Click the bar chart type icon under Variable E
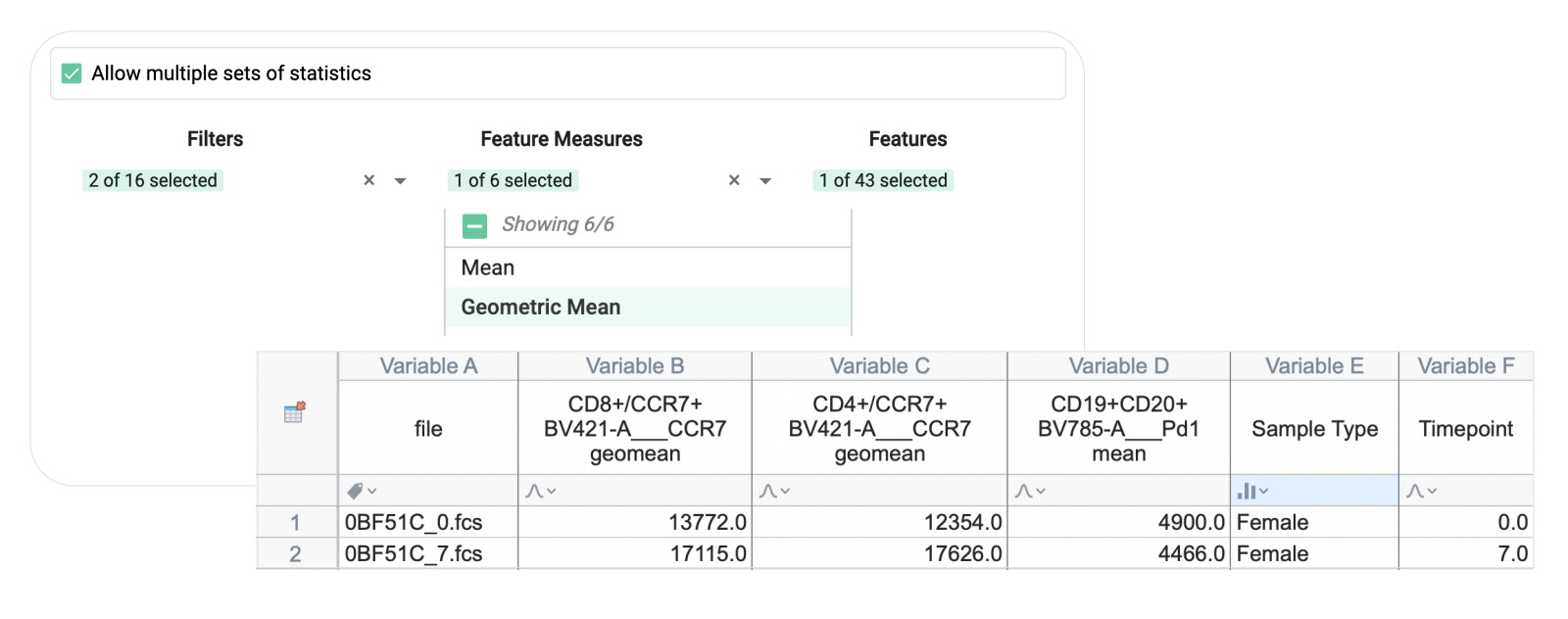 tap(1252, 491)
